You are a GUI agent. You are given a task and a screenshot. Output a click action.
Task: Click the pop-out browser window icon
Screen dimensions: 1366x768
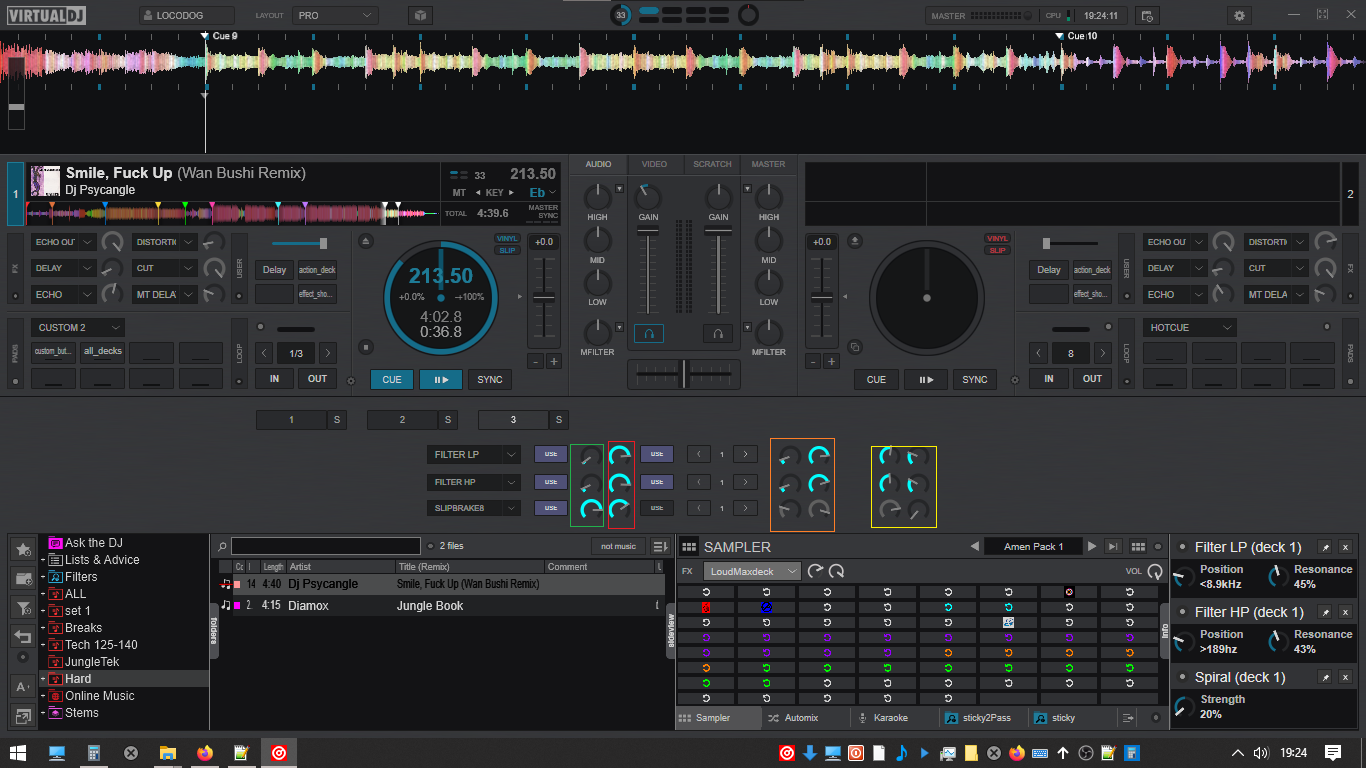(22, 715)
